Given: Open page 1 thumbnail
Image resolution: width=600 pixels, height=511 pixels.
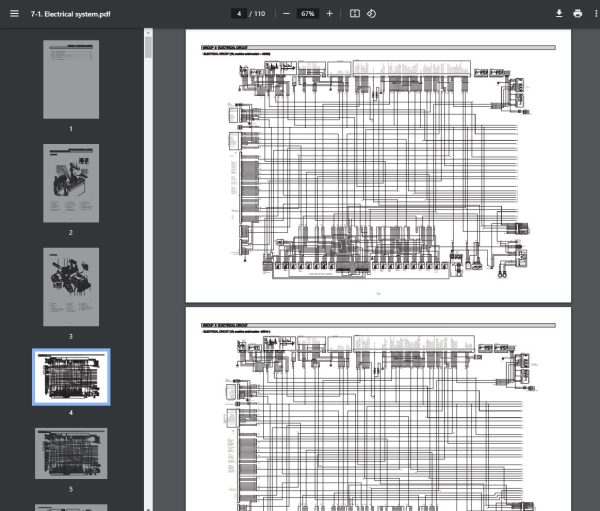Looking at the screenshot, I should tap(71, 79).
